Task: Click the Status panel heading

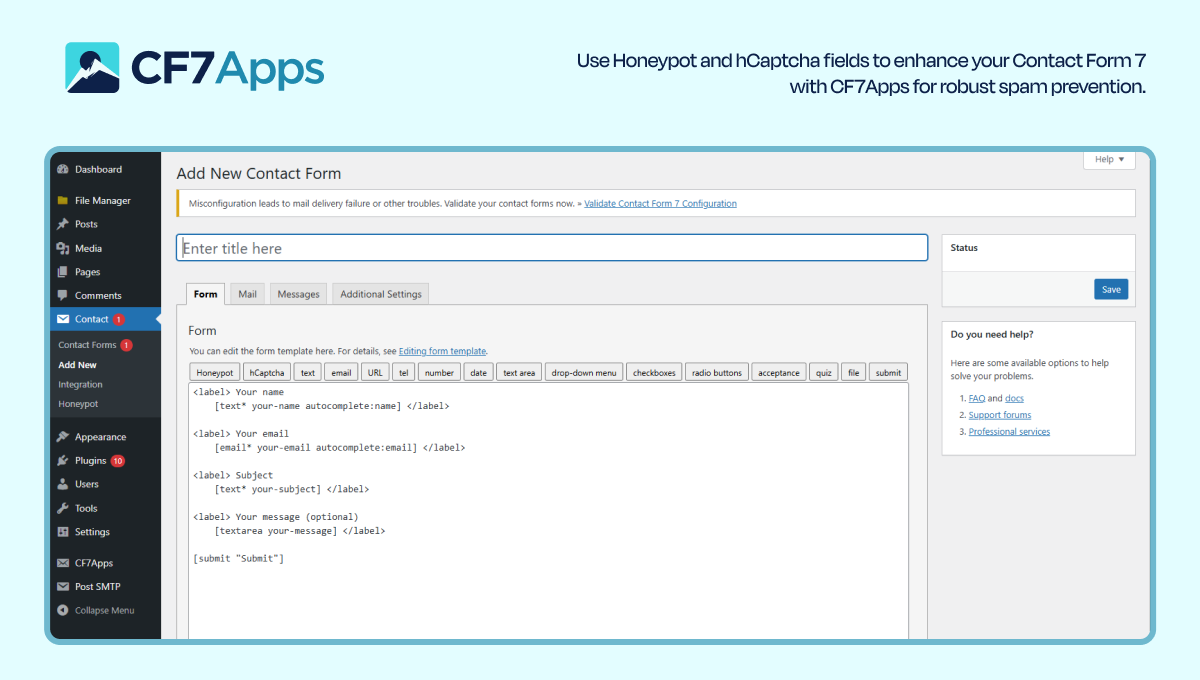Action: pyautogui.click(x=964, y=247)
